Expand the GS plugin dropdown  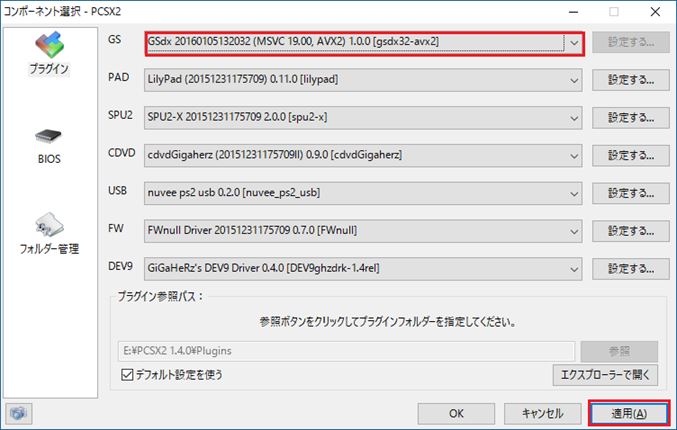coord(364,43)
